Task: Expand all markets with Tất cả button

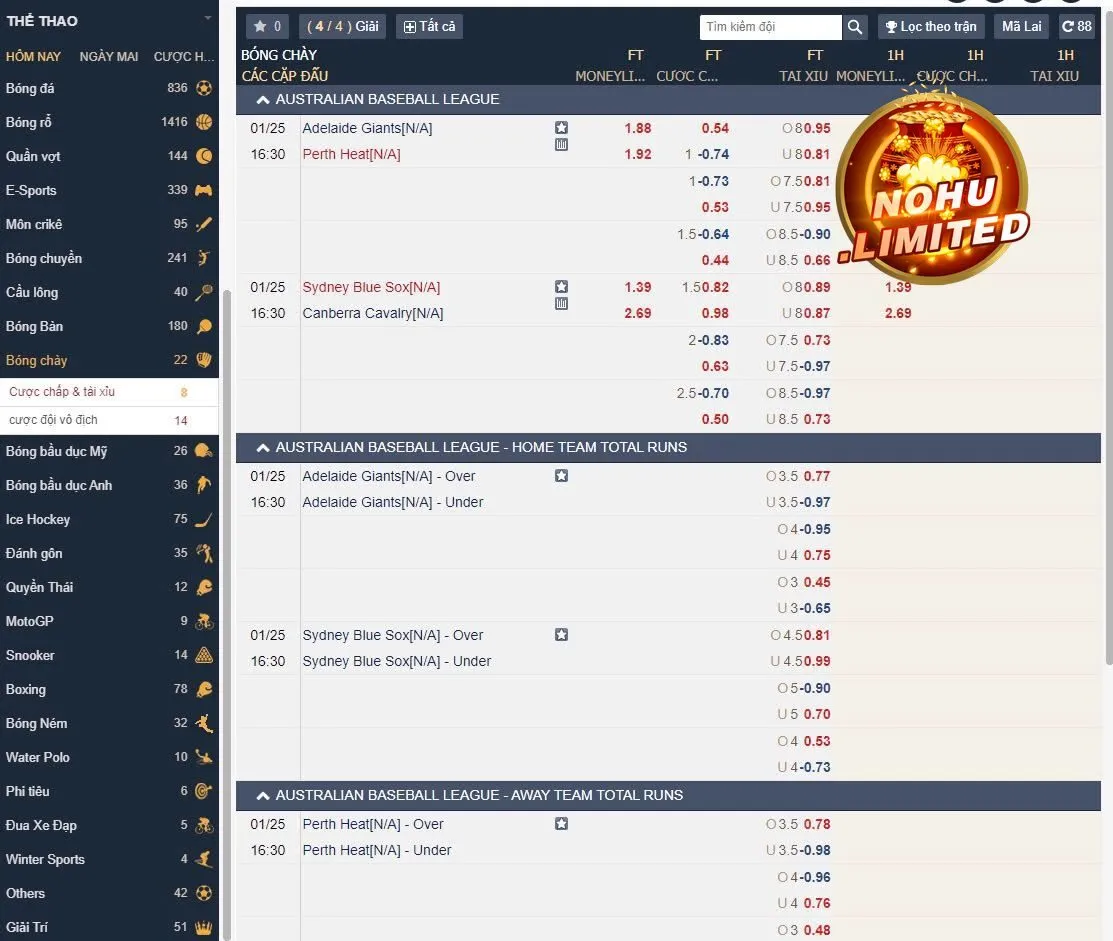Action: pos(429,26)
